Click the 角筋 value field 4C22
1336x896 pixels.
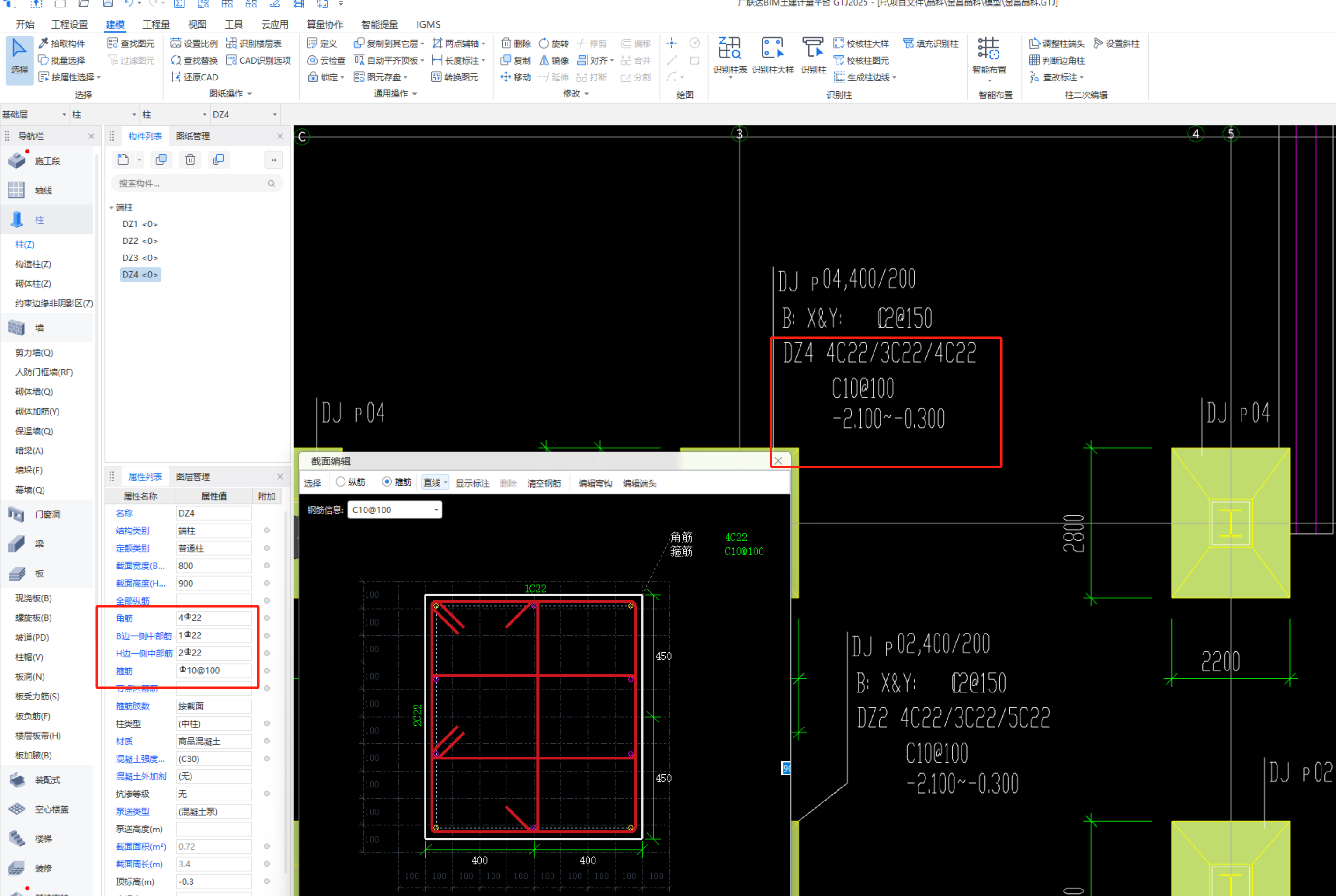[x=214, y=618]
